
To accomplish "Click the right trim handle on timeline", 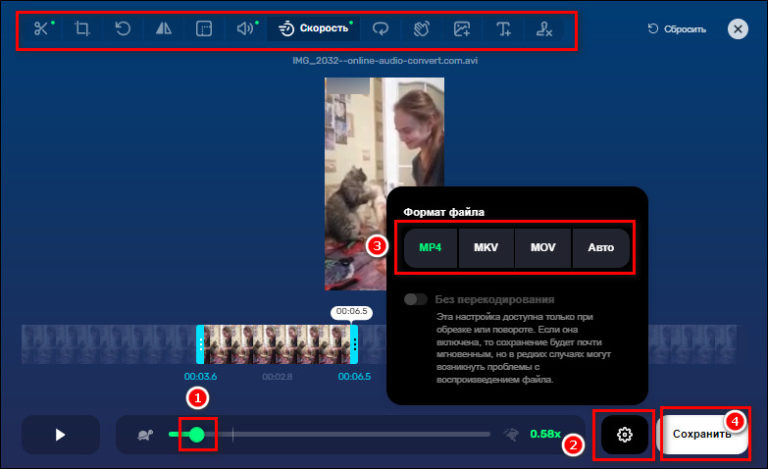I will tap(354, 344).
